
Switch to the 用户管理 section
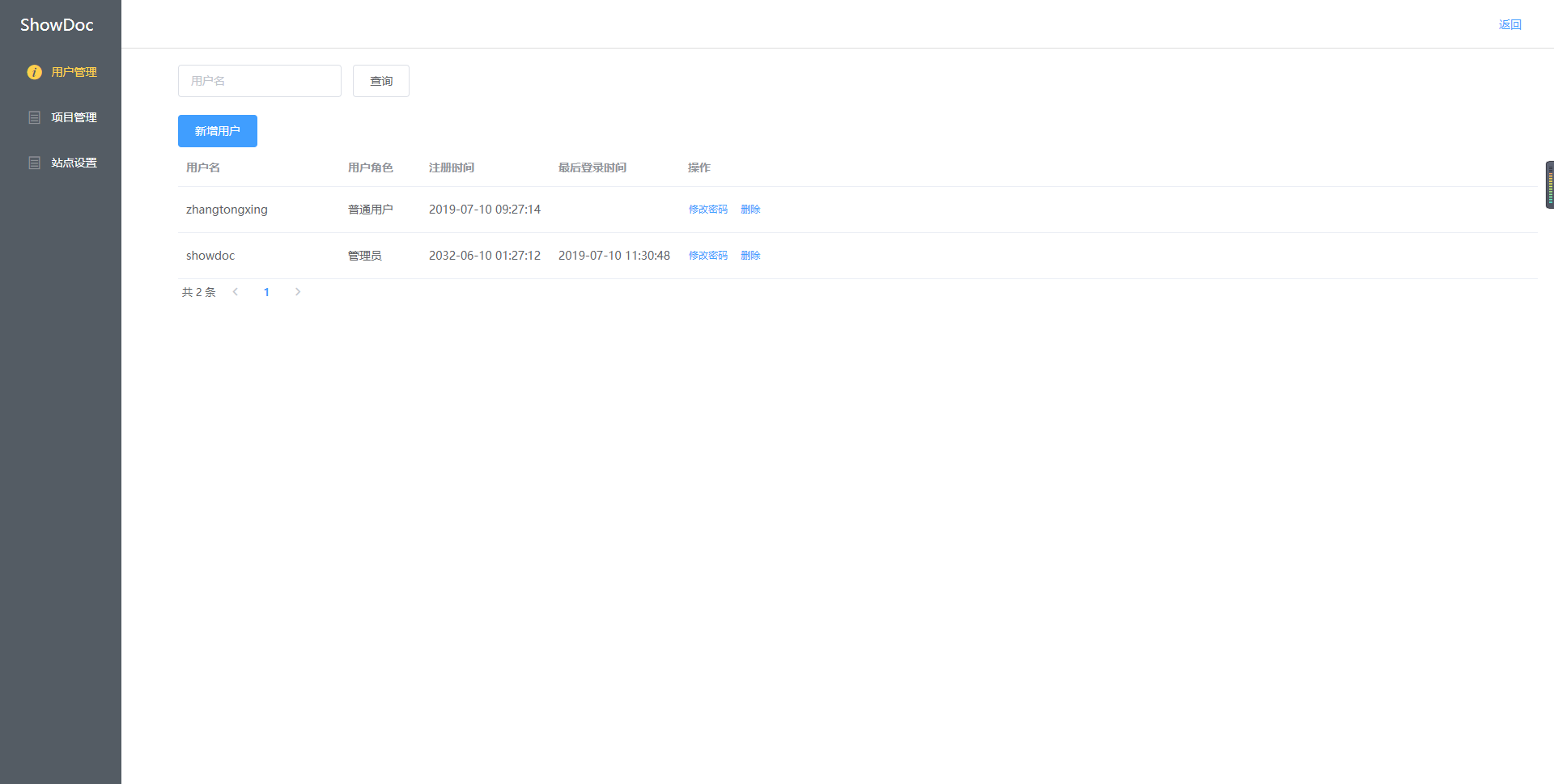pos(73,71)
